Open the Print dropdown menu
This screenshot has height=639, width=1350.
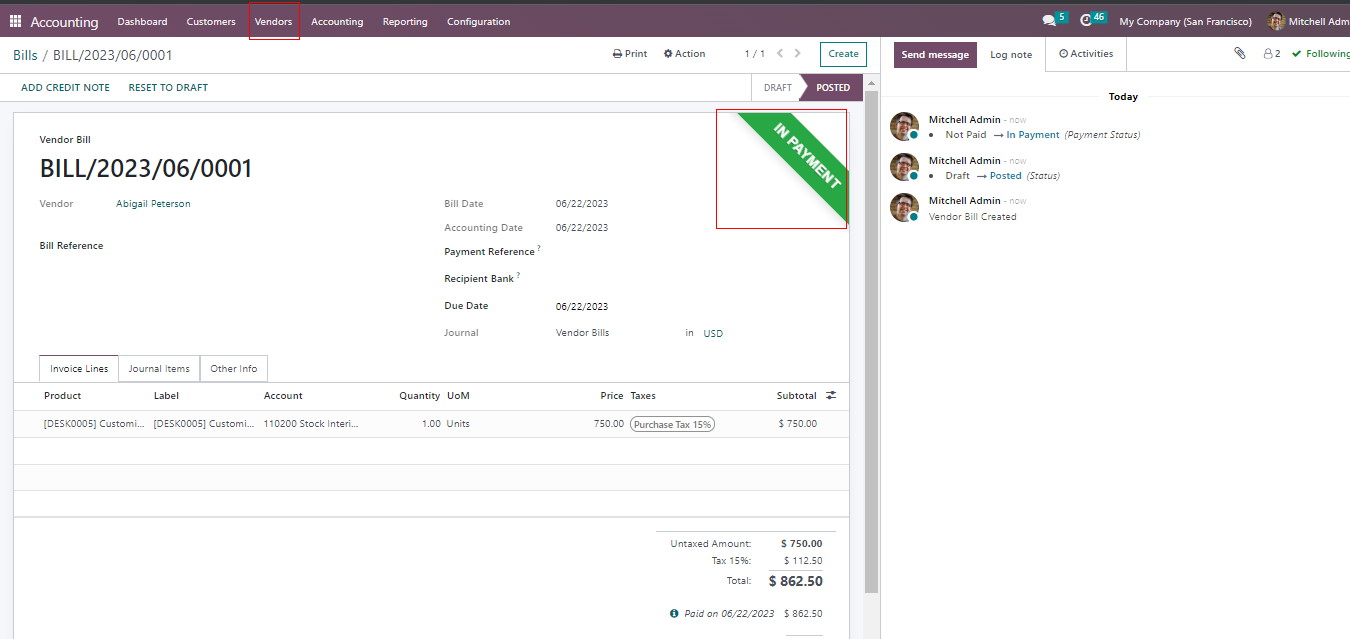(x=630, y=54)
